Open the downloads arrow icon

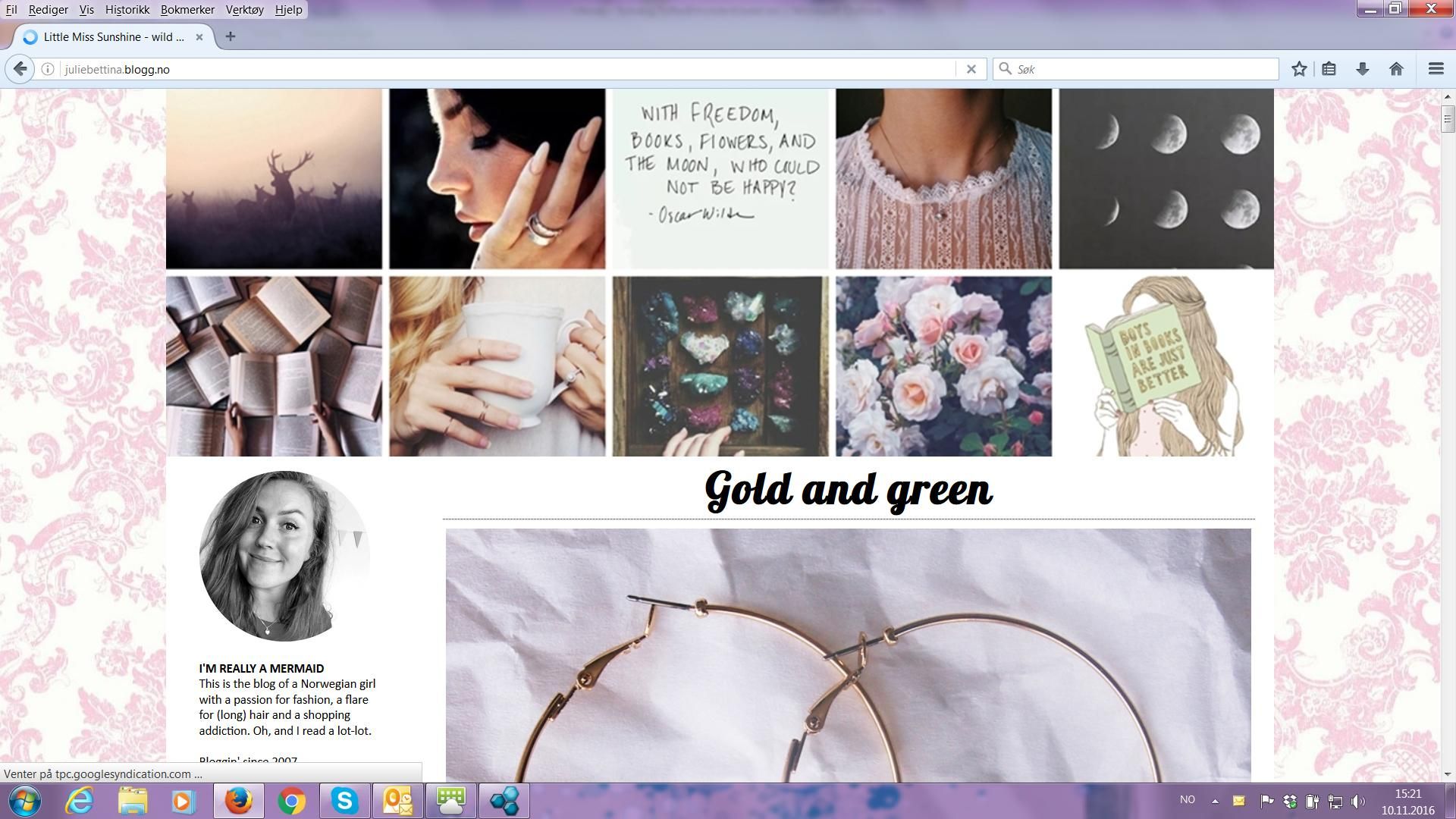pyautogui.click(x=1363, y=69)
